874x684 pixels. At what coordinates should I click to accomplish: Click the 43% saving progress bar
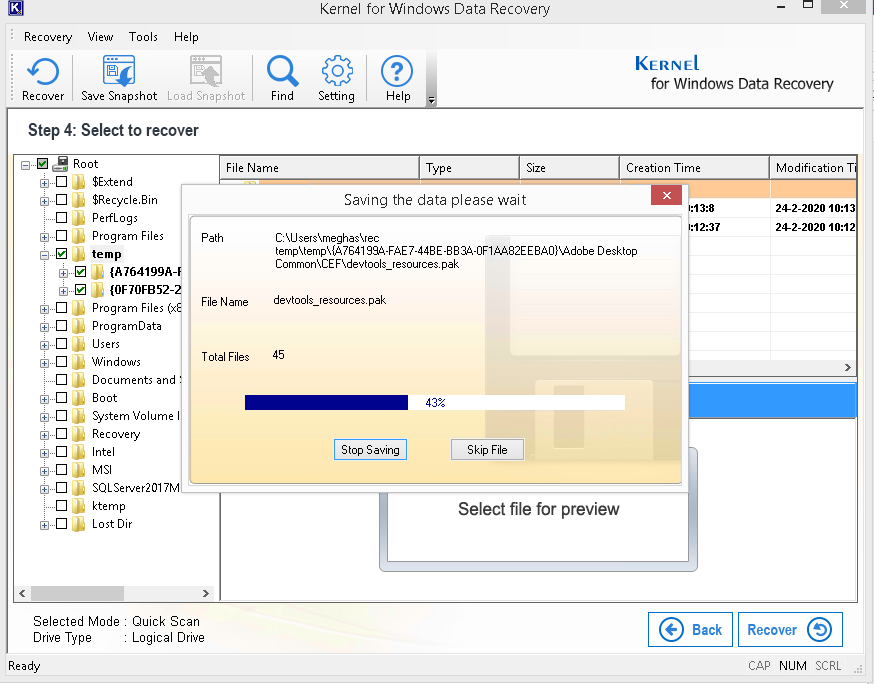click(x=435, y=402)
